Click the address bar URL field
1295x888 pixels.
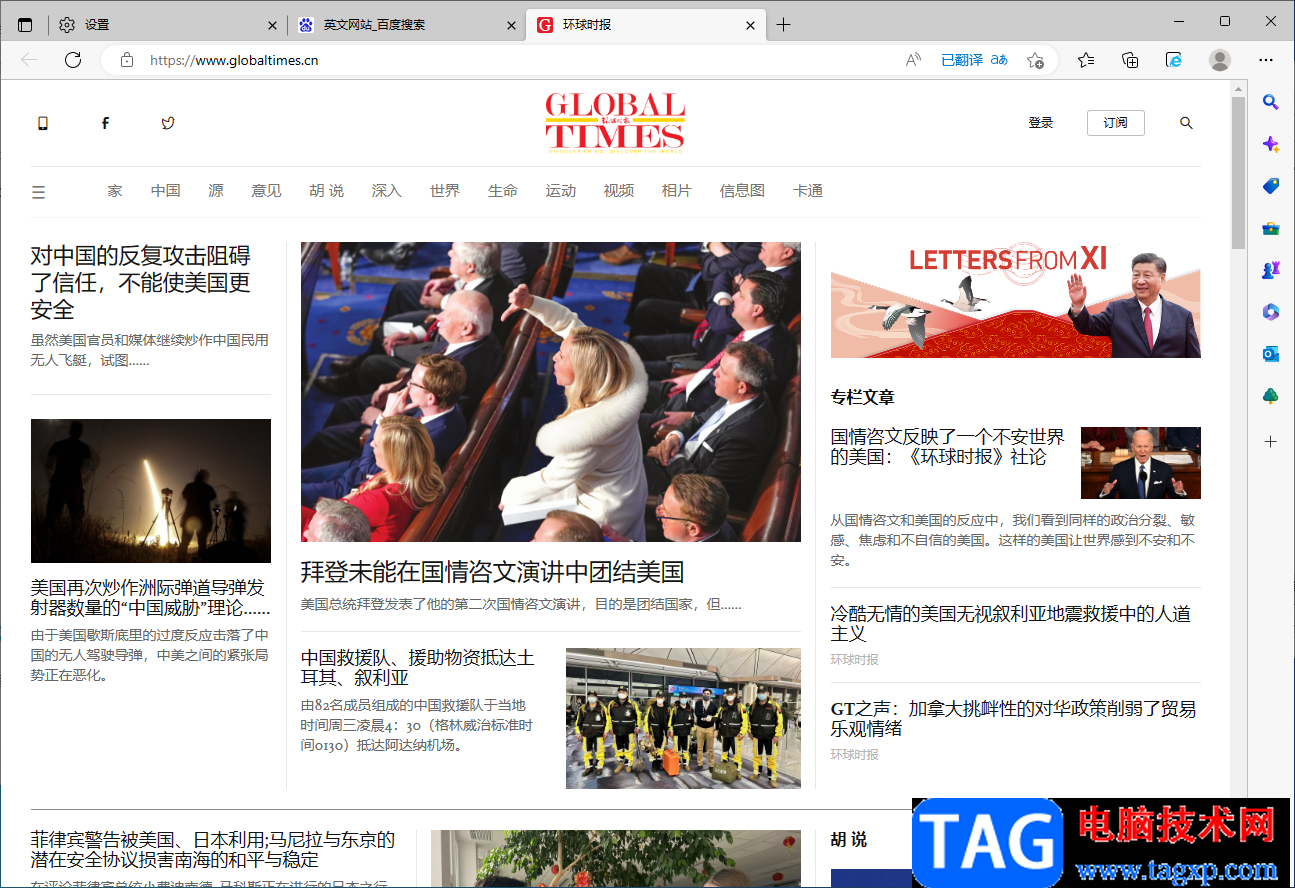(x=520, y=60)
